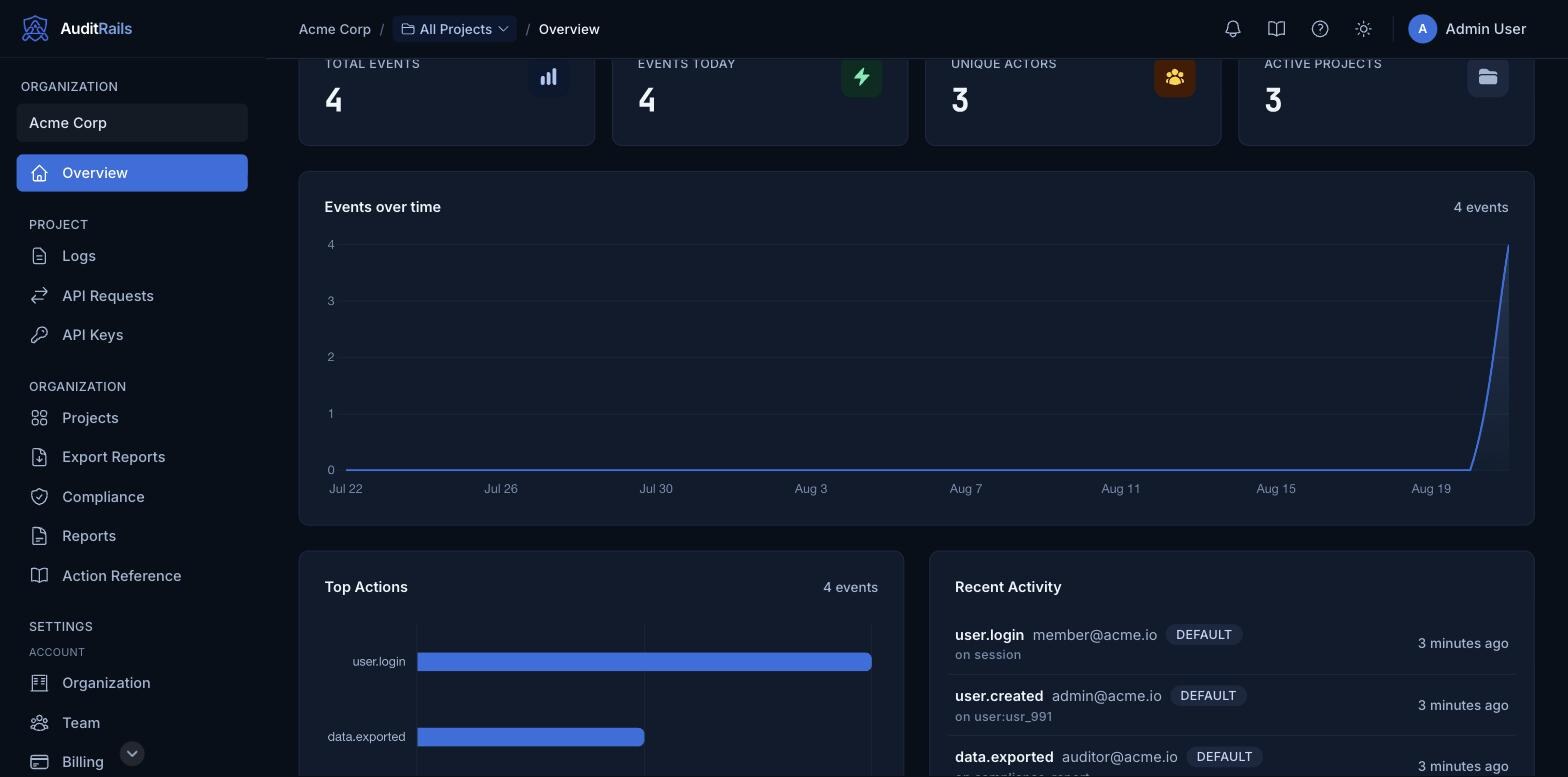Click the Top Actions heading
Image resolution: width=1568 pixels, height=777 pixels.
point(366,587)
